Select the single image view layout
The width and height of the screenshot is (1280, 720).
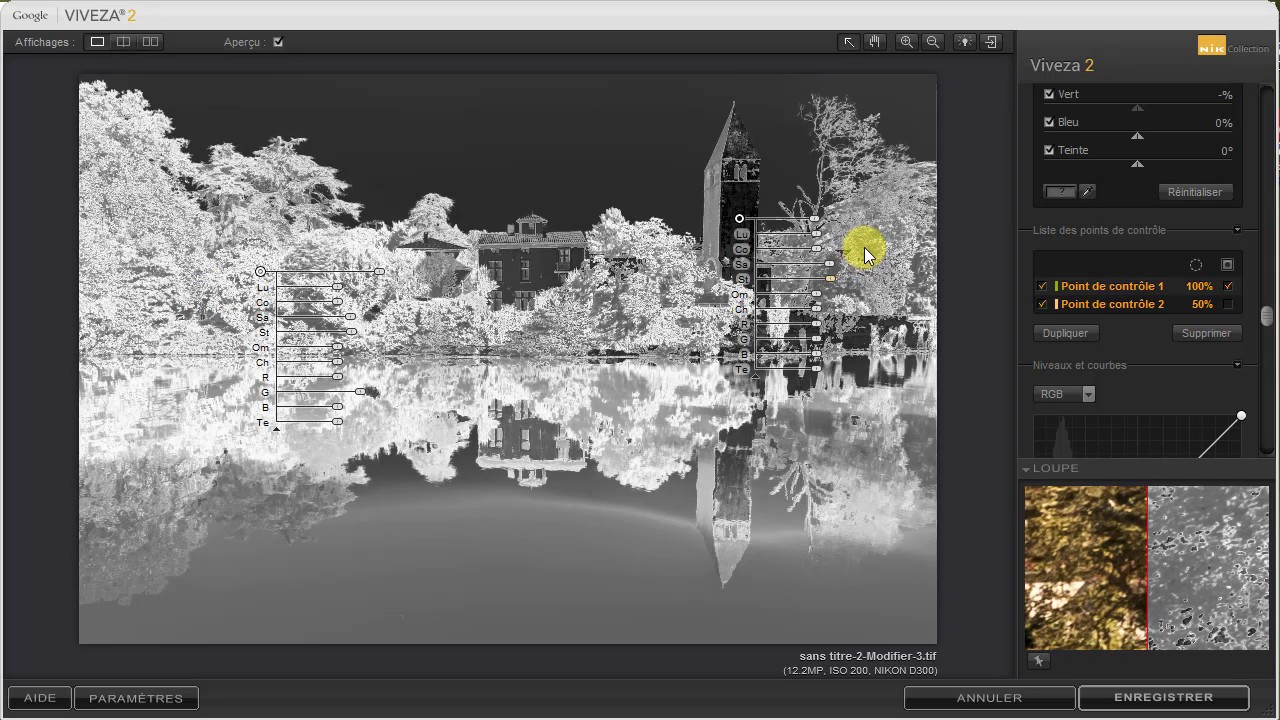(x=97, y=42)
